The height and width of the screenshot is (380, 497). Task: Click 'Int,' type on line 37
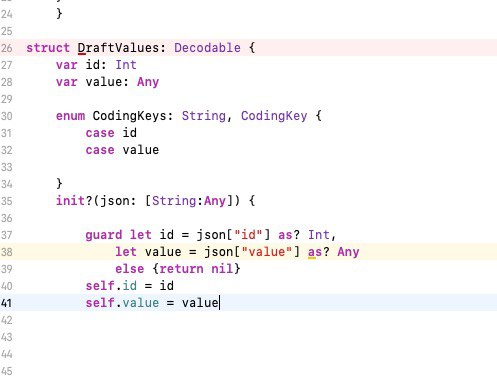coord(322,235)
